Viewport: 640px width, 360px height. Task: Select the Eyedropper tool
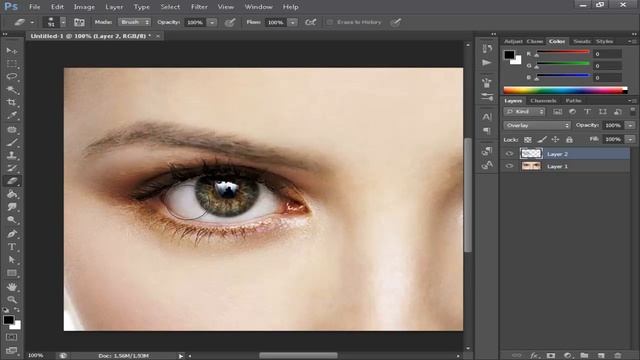click(x=12, y=116)
